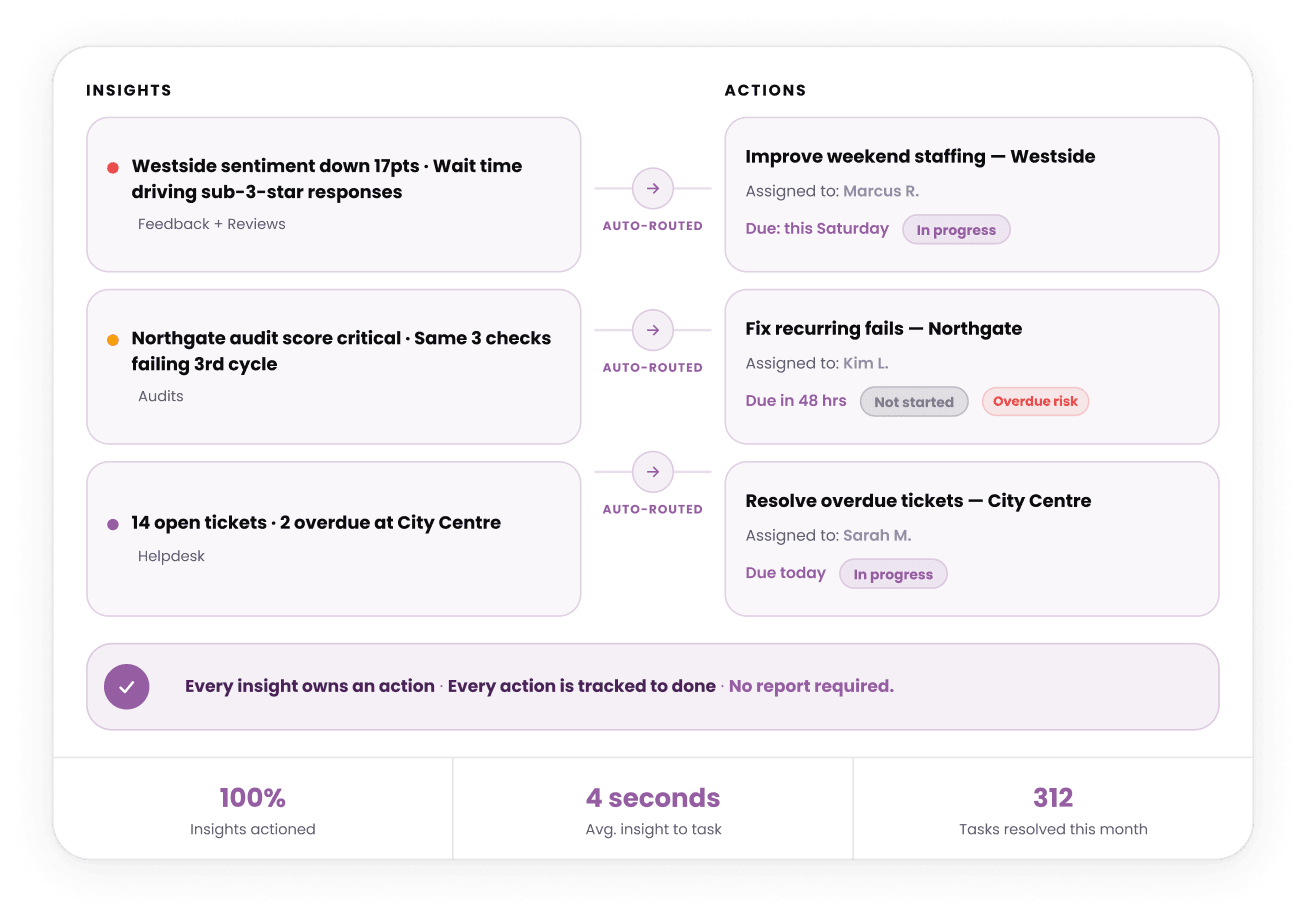
Task: Open Resolve overdue tickets — City Centre action
Action: point(972,539)
